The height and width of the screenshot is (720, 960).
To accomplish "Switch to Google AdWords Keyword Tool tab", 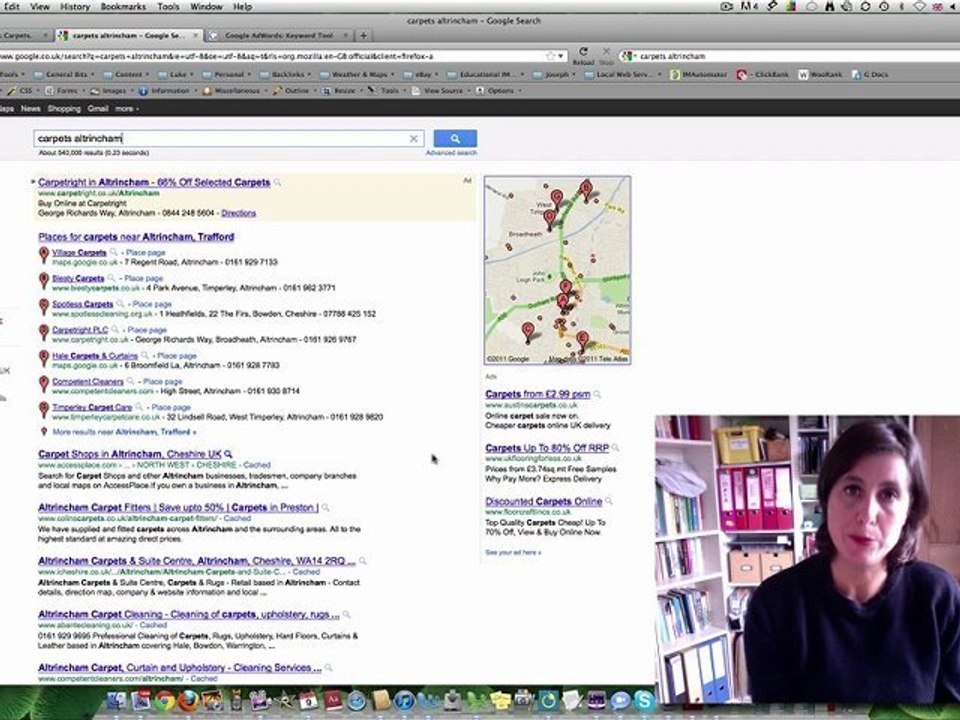I will tap(279, 36).
